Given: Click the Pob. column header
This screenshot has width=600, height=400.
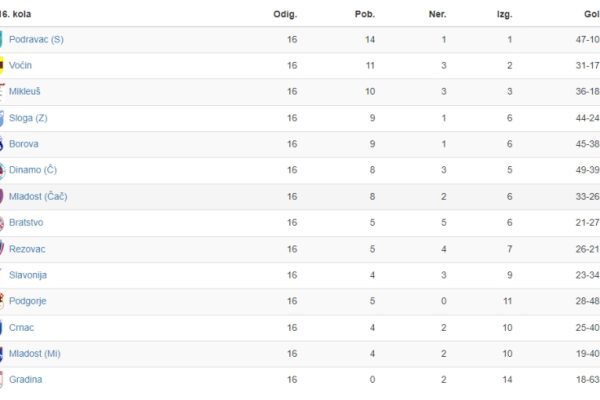Looking at the screenshot, I should click(365, 15).
